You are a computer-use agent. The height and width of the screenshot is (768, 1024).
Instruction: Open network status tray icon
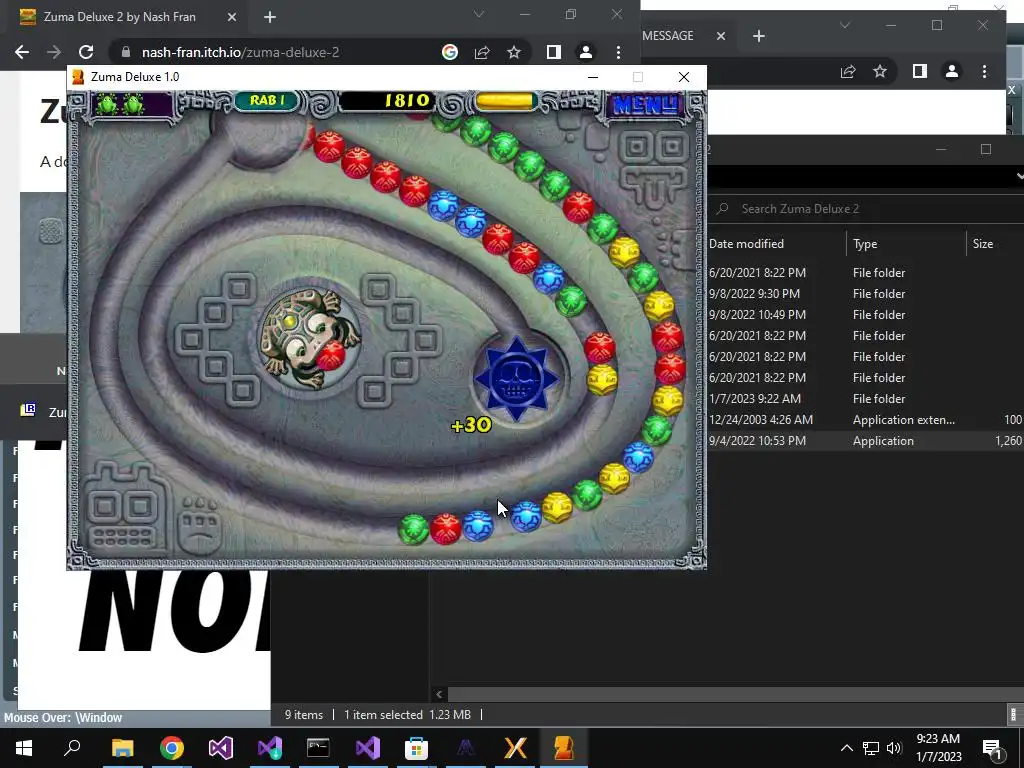click(x=871, y=748)
